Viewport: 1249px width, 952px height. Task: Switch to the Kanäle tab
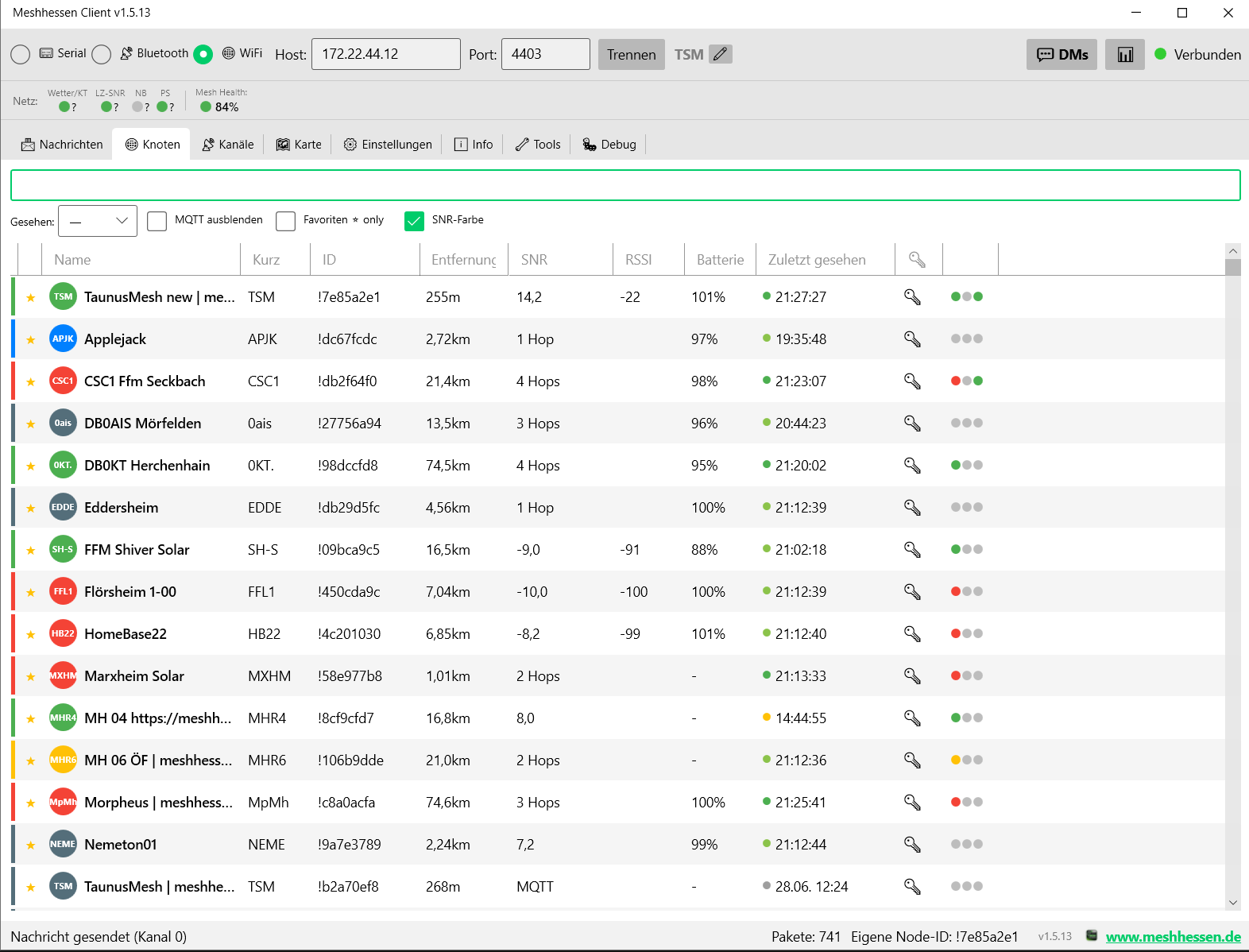coord(228,145)
